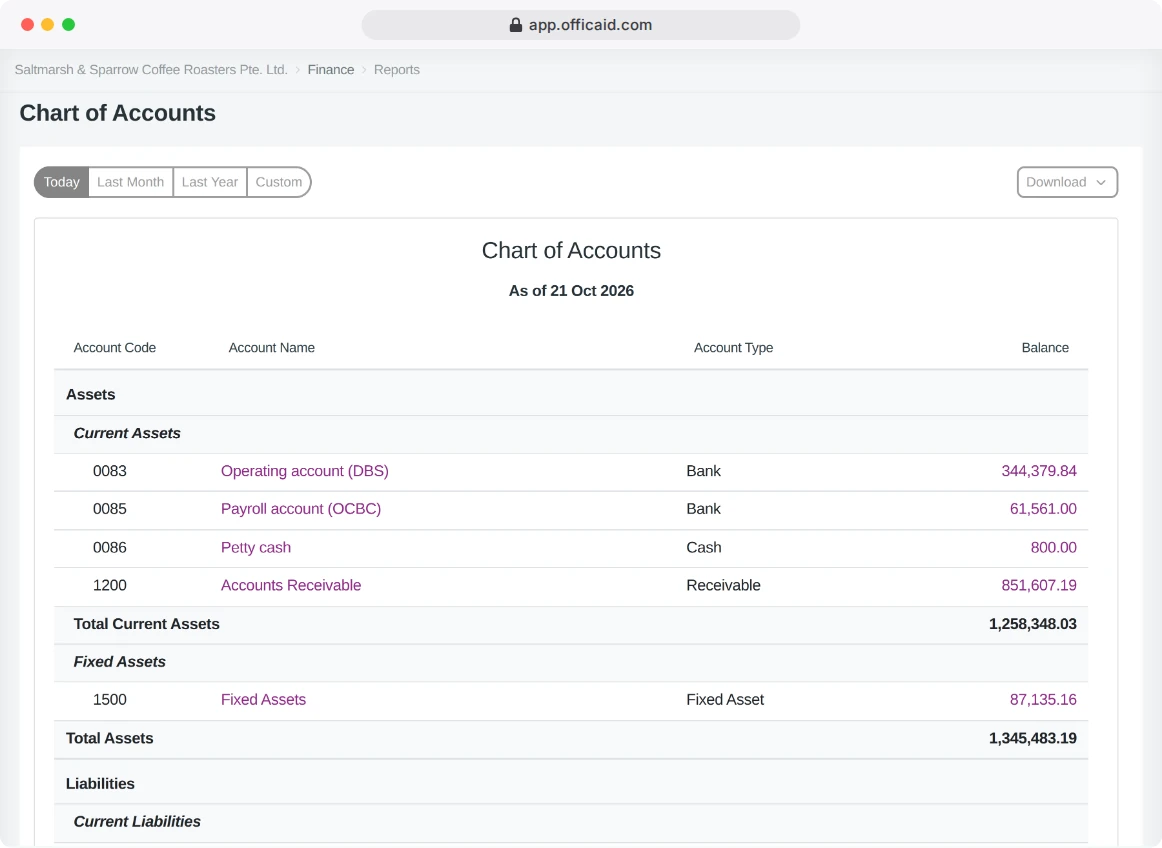Click the Liabilities section header
This screenshot has height=848, width=1162.
[100, 784]
